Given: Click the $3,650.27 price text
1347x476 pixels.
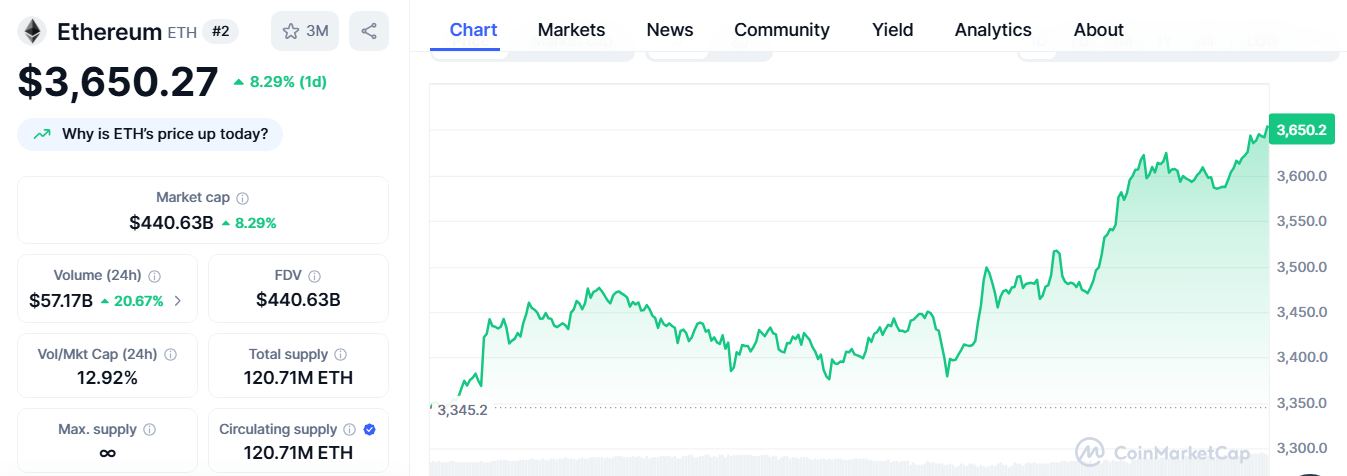Looking at the screenshot, I should point(118,82).
